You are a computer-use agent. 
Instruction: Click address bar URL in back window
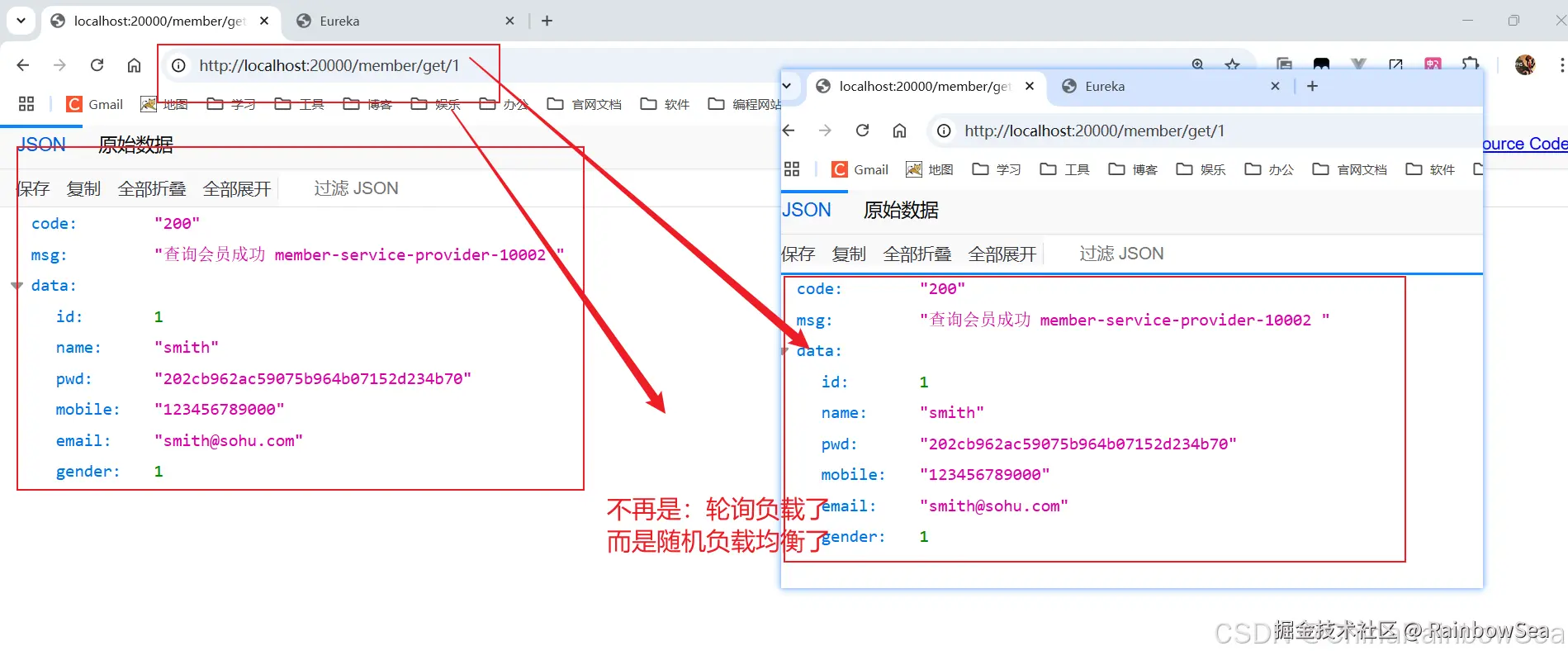(x=329, y=65)
